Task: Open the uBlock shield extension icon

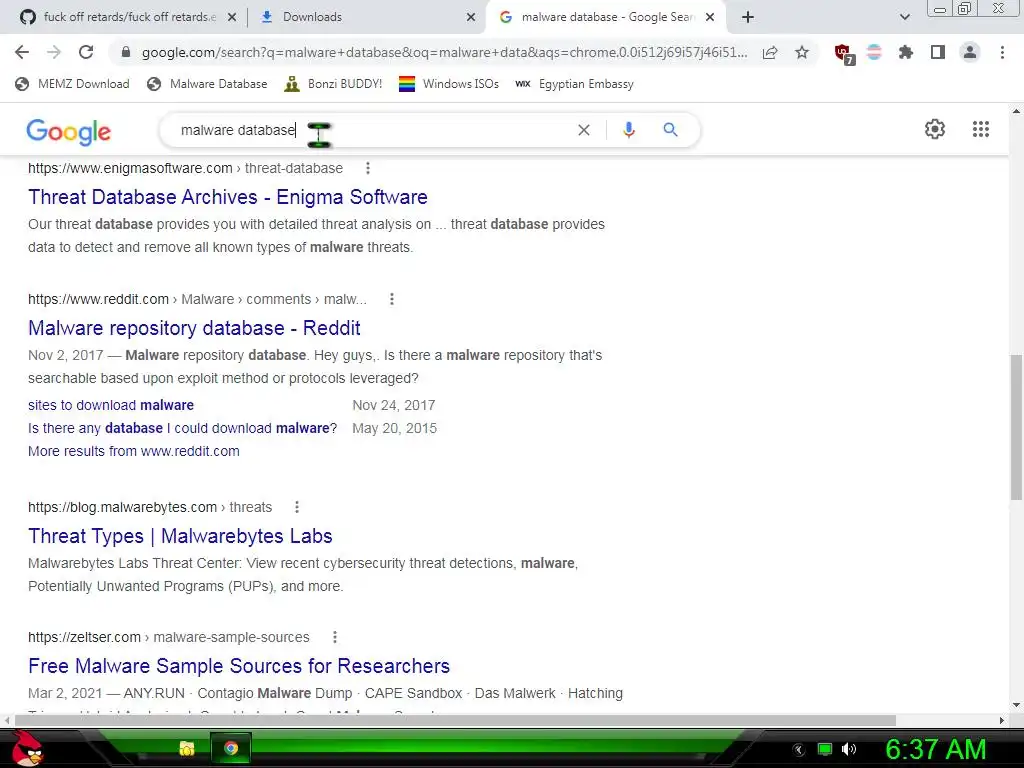Action: click(844, 53)
